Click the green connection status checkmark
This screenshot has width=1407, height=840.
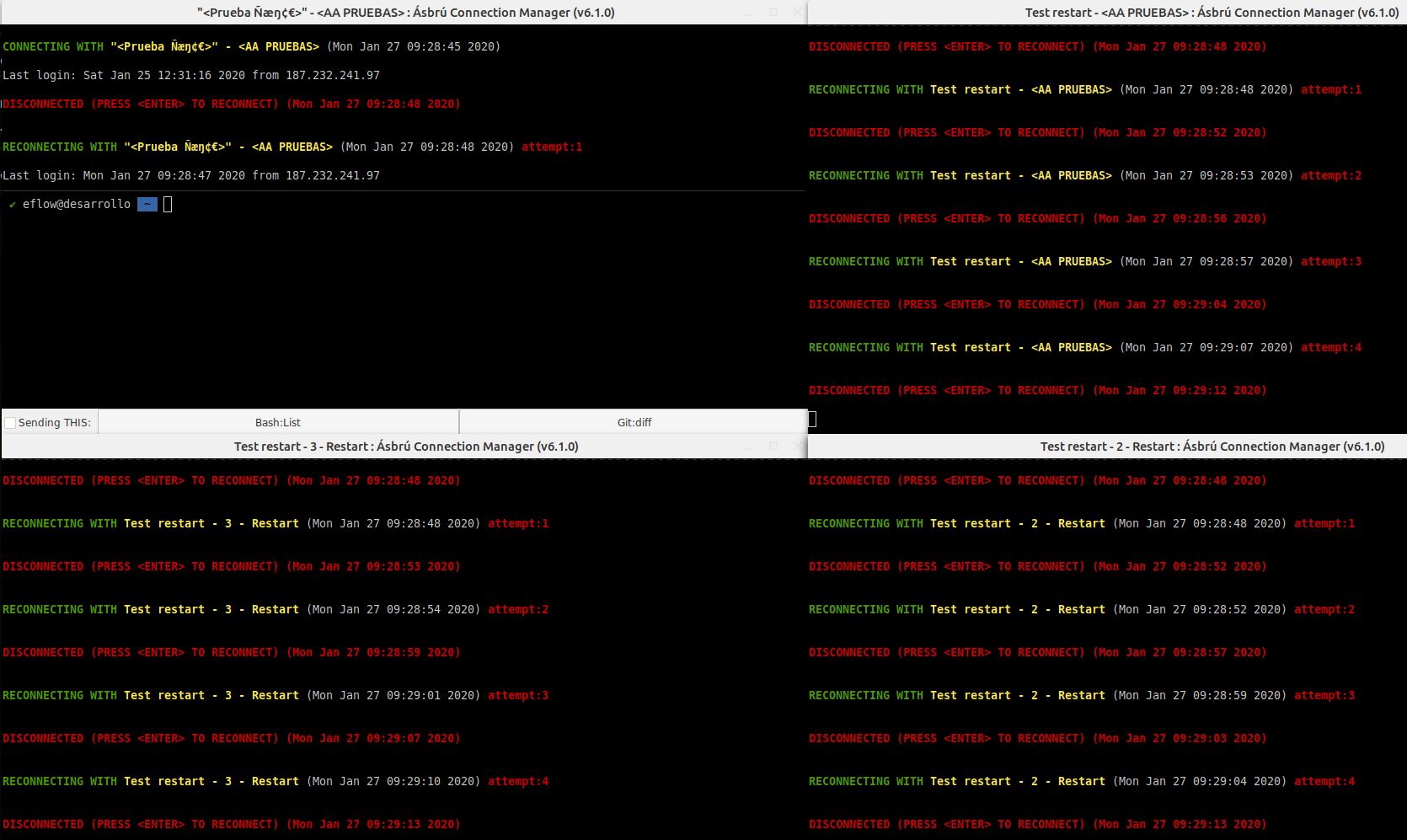[x=11, y=204]
